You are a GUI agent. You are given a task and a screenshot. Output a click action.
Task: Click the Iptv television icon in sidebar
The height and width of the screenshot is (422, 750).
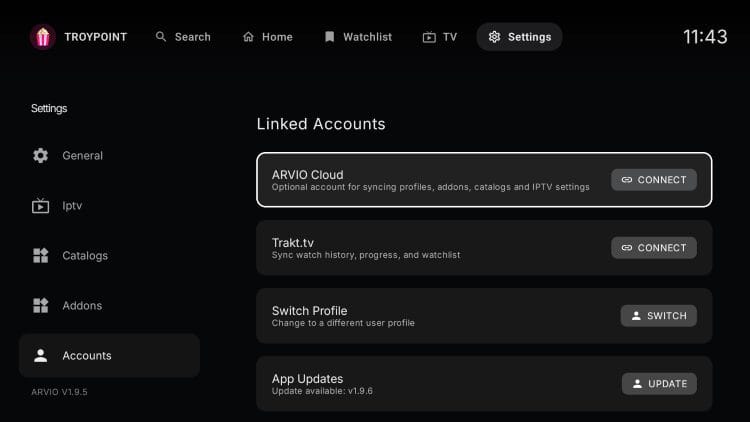click(41, 206)
